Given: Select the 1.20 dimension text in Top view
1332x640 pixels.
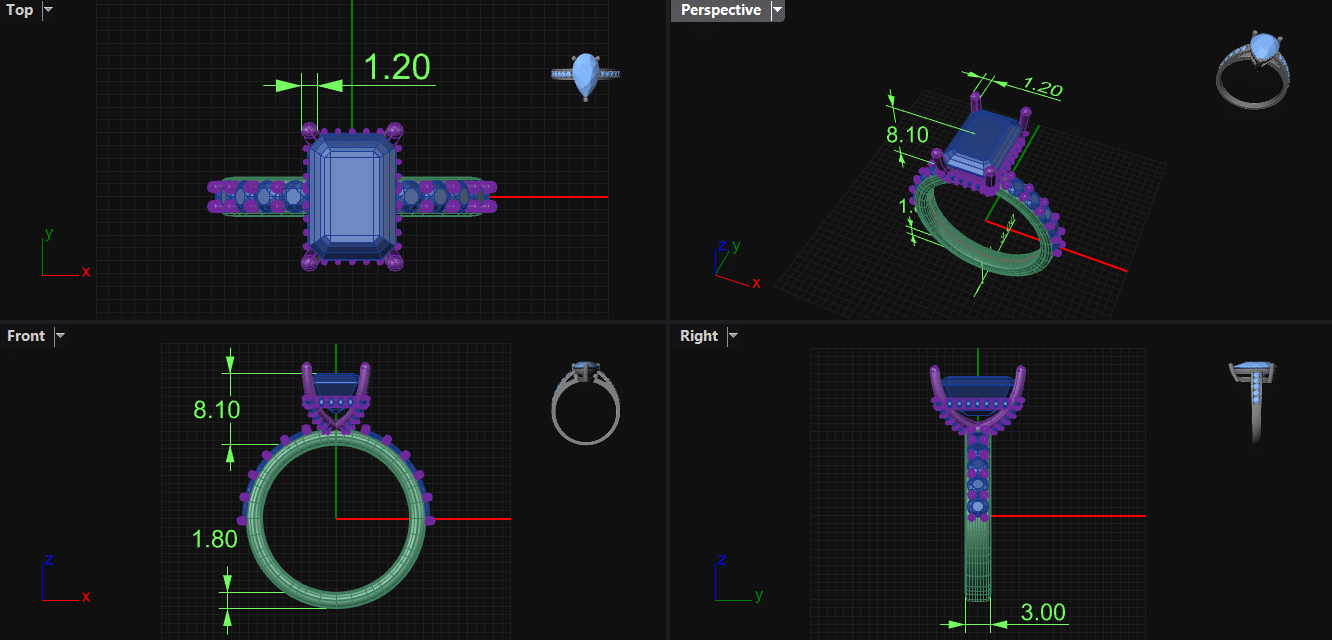Looking at the screenshot, I should click(396, 67).
